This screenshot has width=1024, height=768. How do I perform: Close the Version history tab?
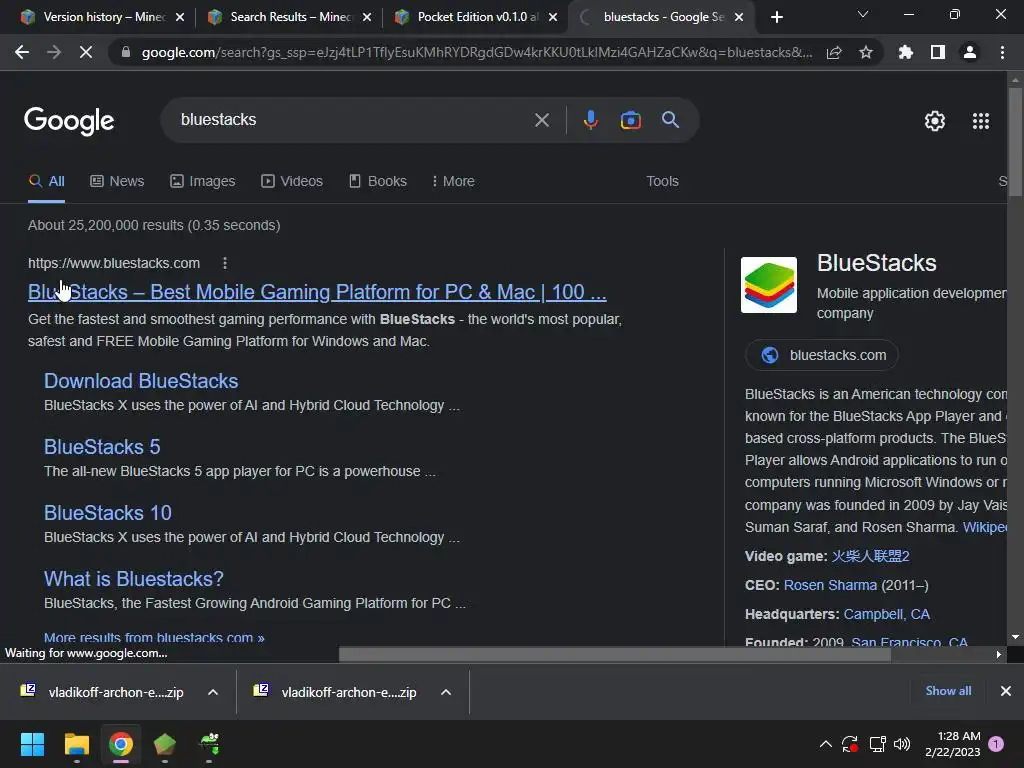point(180,17)
